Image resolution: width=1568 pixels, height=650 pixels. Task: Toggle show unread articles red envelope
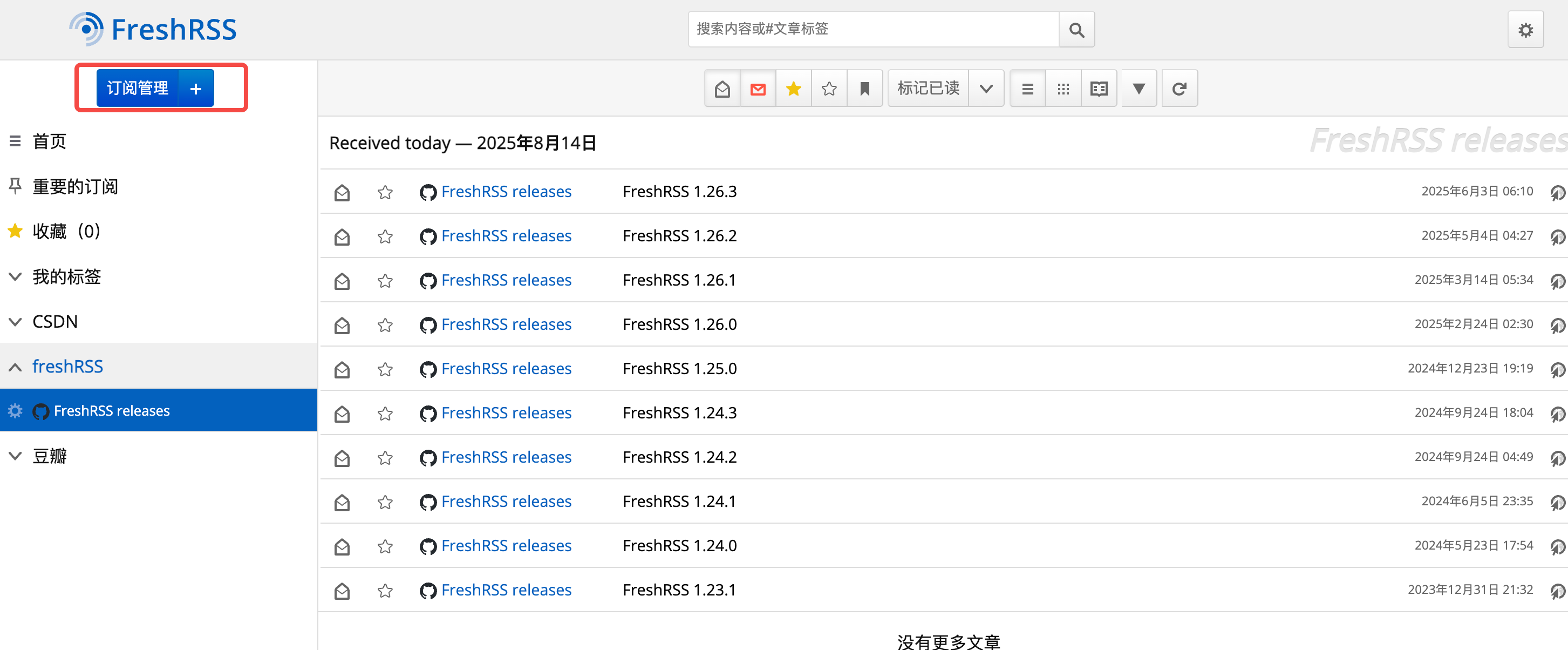[757, 89]
